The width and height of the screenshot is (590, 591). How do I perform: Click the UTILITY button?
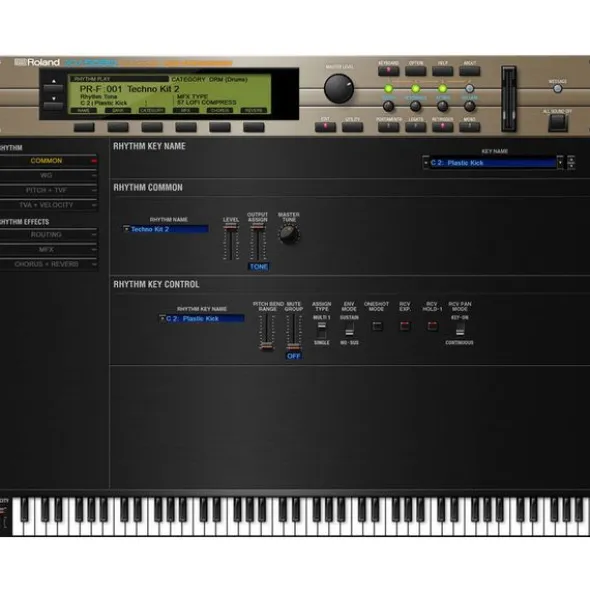pyautogui.click(x=352, y=127)
